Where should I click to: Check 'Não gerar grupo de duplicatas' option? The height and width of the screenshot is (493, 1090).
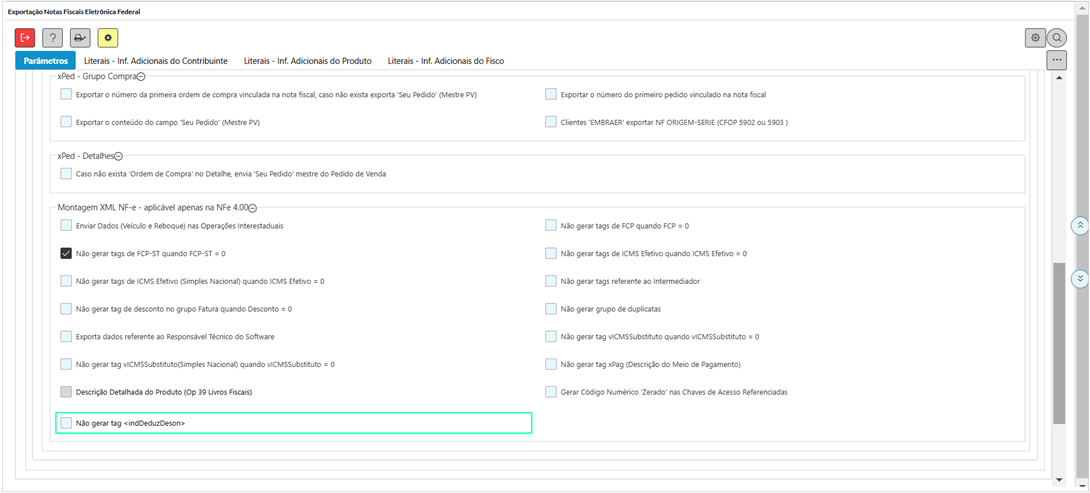(551, 309)
